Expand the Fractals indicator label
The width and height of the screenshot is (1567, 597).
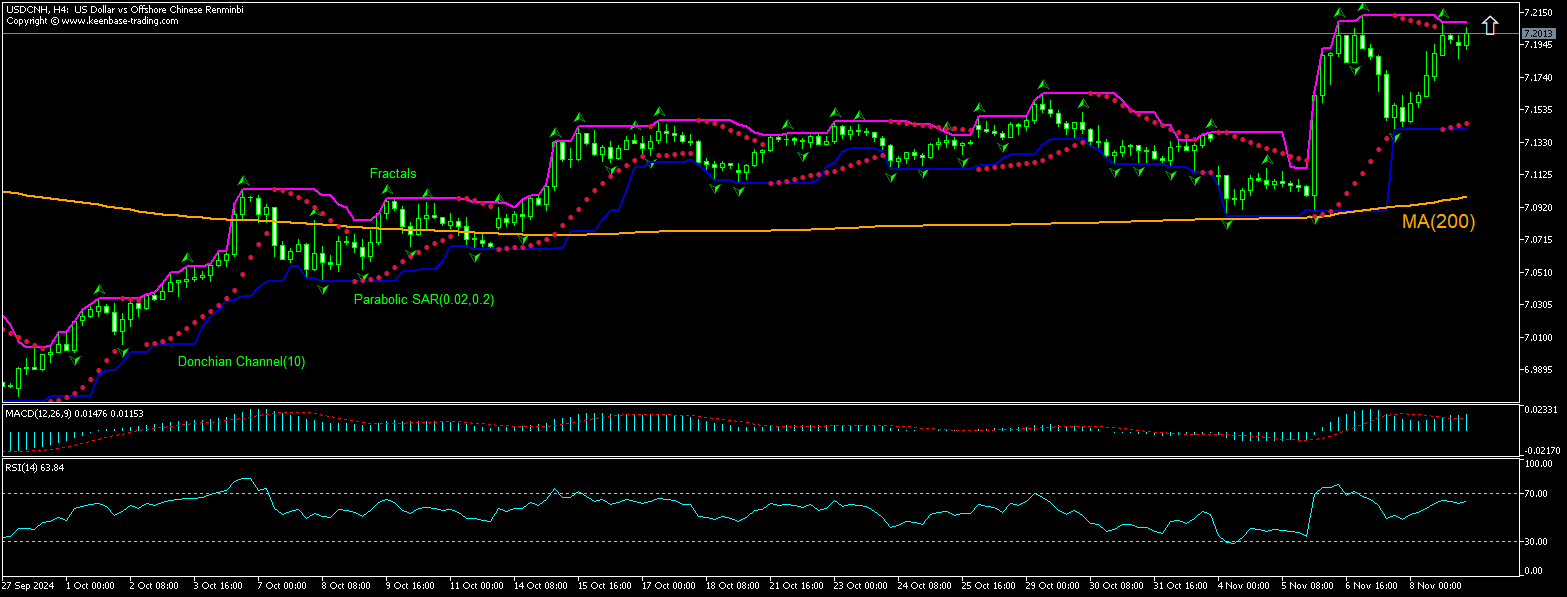pos(392,173)
